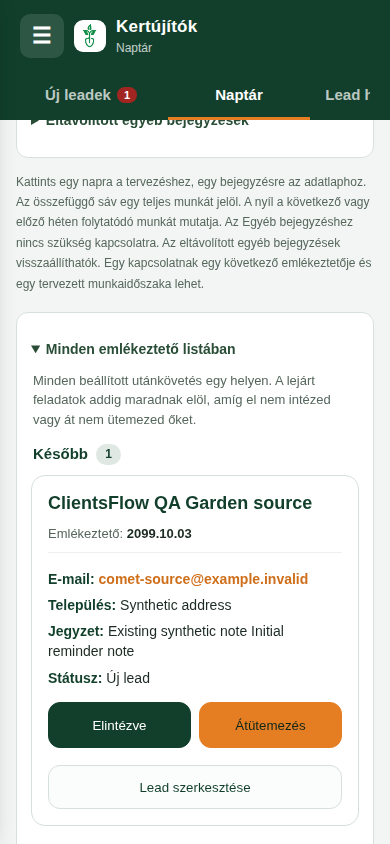This screenshot has width=390, height=844.
Task: Click the orange Átütemezés button
Action: pyautogui.click(x=271, y=725)
